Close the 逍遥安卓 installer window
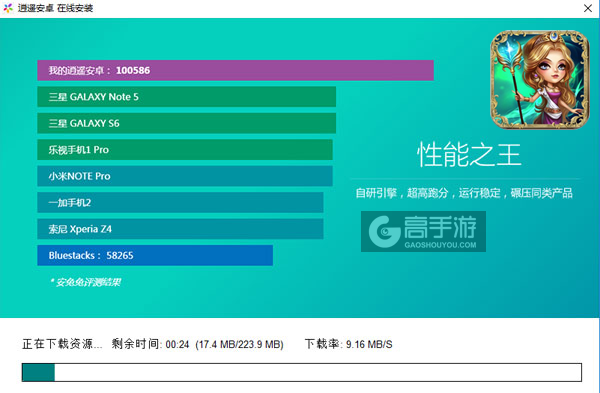This screenshot has height=393, width=600. (x=588, y=8)
